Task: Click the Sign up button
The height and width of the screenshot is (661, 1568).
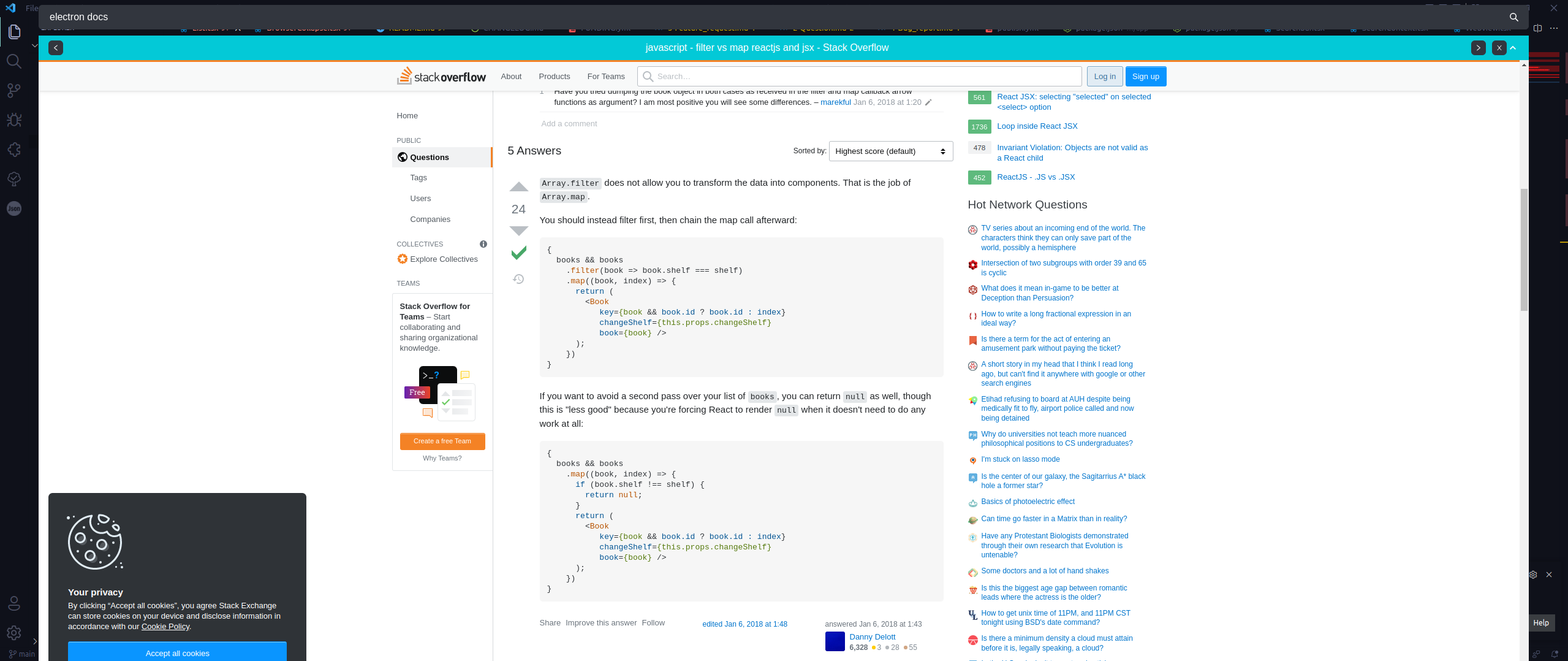Action: (1145, 77)
